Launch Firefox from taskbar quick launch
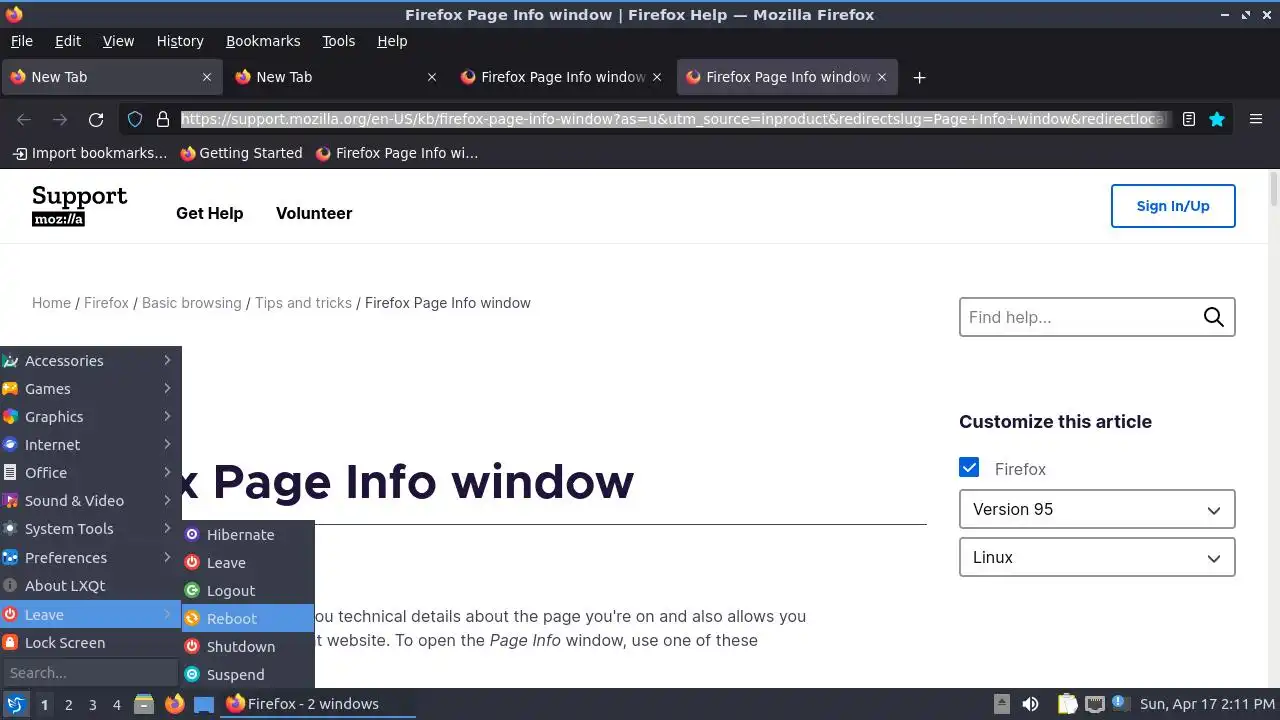 (x=174, y=704)
